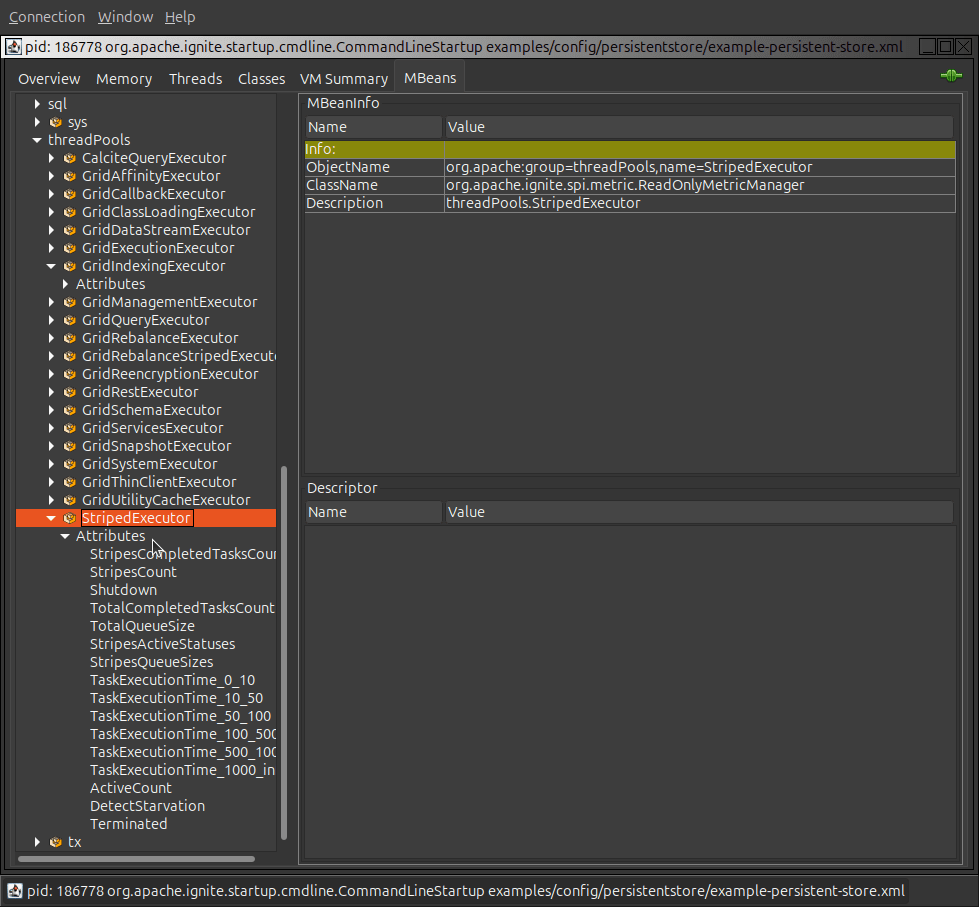
Task: Click the Info: highlighted row
Action: (x=630, y=149)
